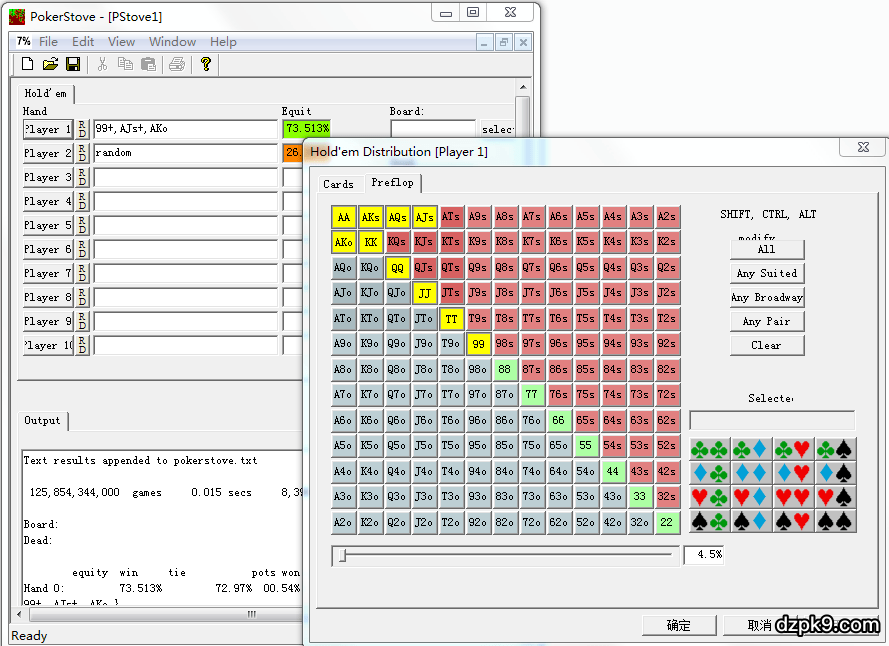The image size is (889, 646).
Task: Choose the spade-spade suit combination
Action: [836, 521]
